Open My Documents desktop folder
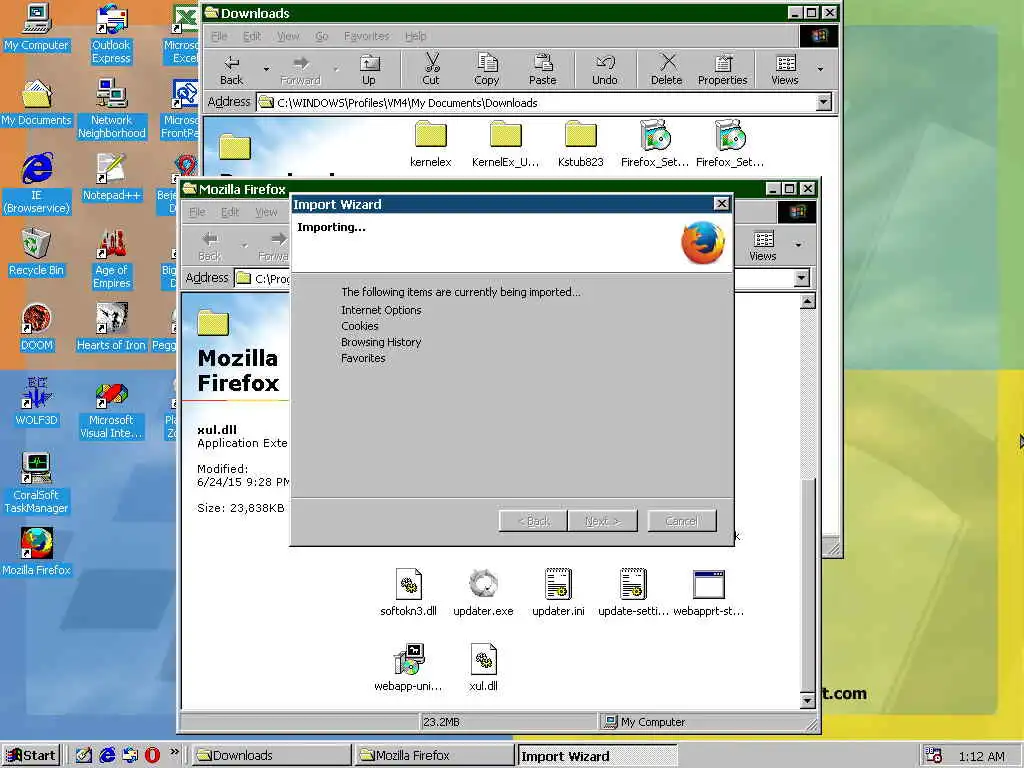Image resolution: width=1024 pixels, height=768 pixels. 37,103
